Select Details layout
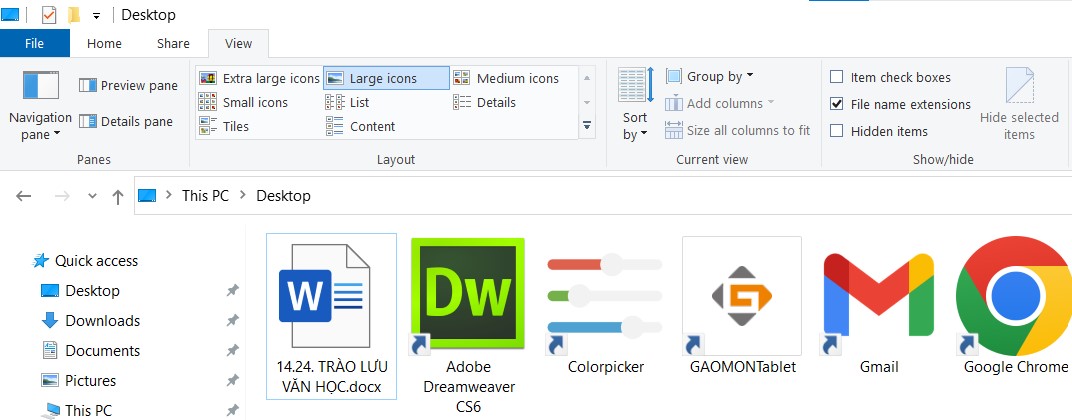This screenshot has height=420, width=1072. [485, 102]
